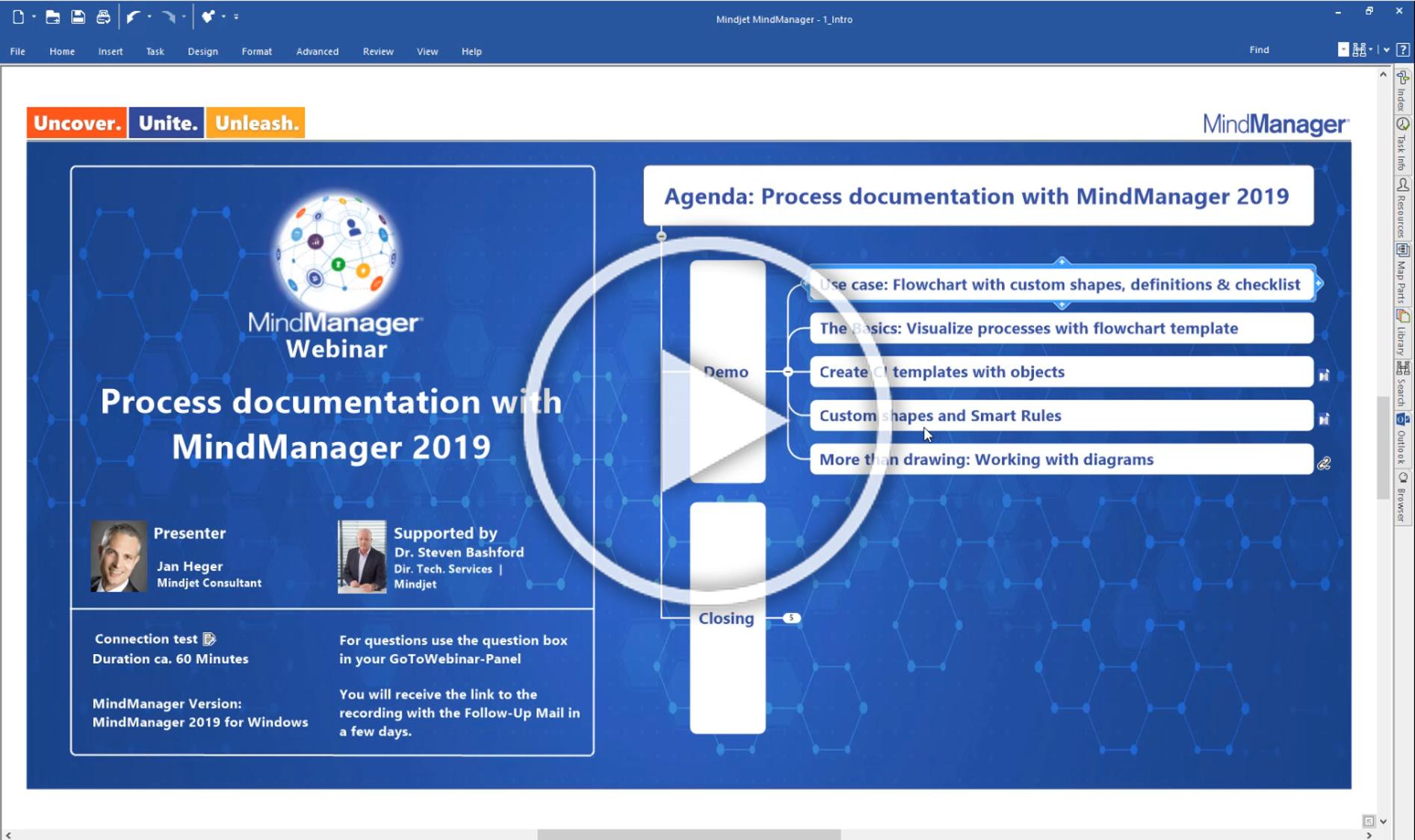Click Dr. Steven Bashford photo
Image resolution: width=1415 pixels, height=840 pixels.
point(362,557)
